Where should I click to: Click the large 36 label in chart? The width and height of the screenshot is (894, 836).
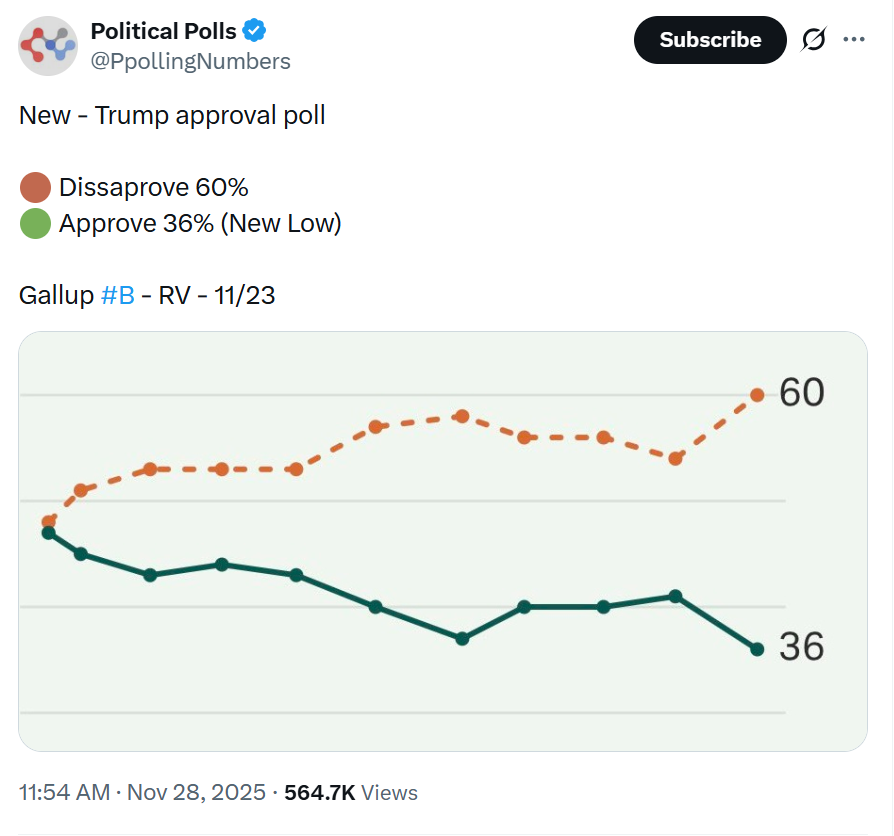coord(802,648)
